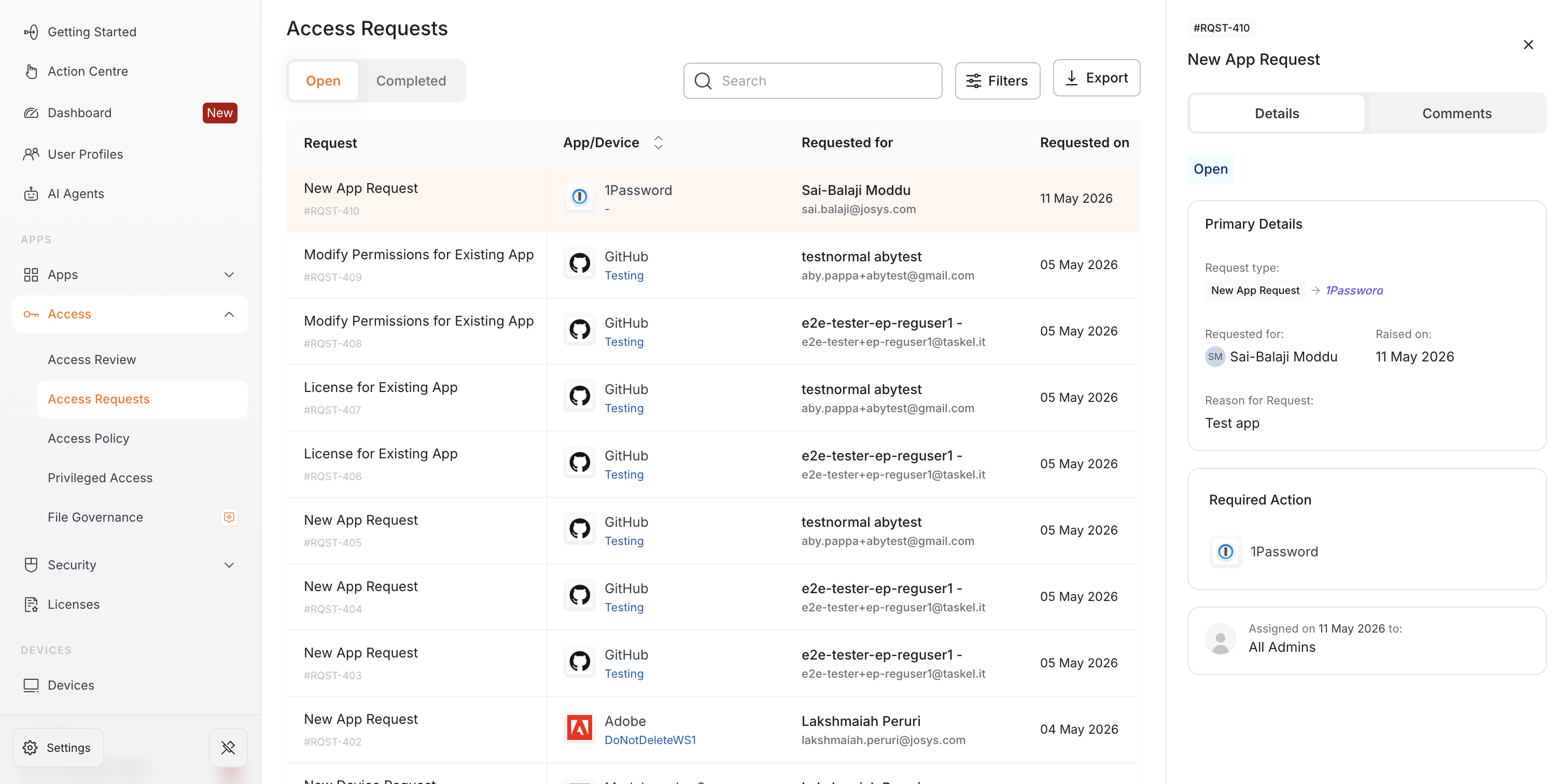The image size is (1568, 784).
Task: Sort by App/Device column arrows
Action: tap(658, 143)
